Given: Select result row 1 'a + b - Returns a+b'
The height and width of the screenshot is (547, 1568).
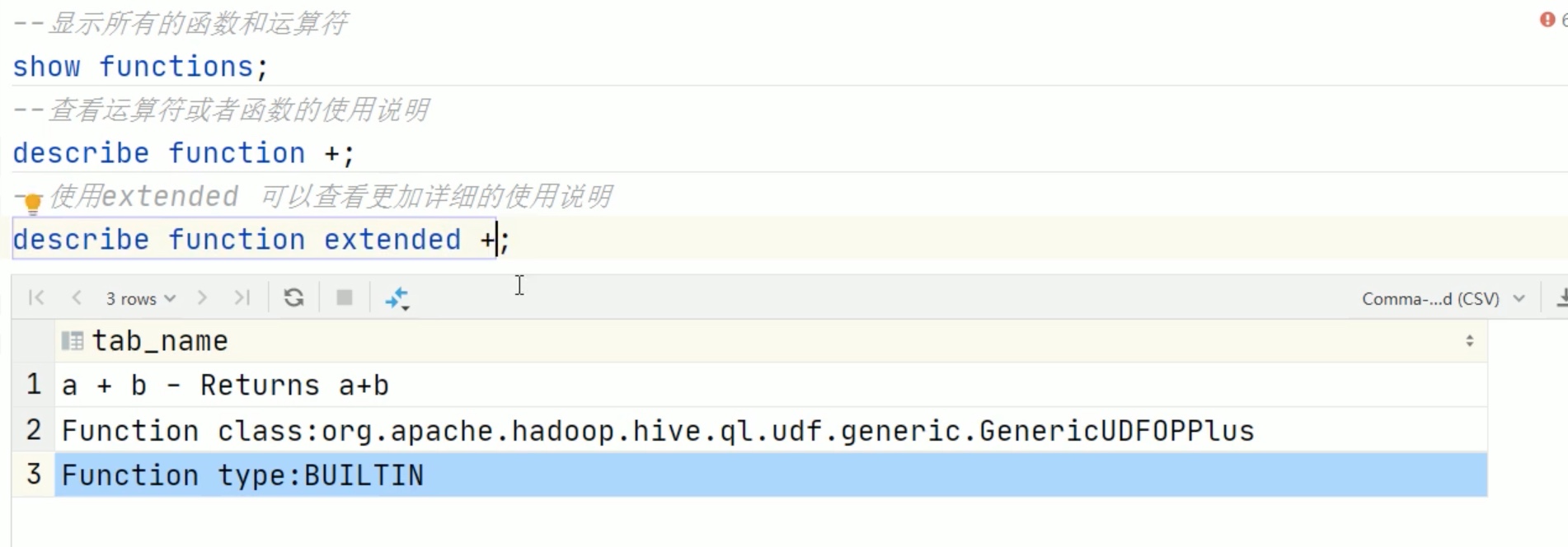Looking at the screenshot, I should (771, 385).
